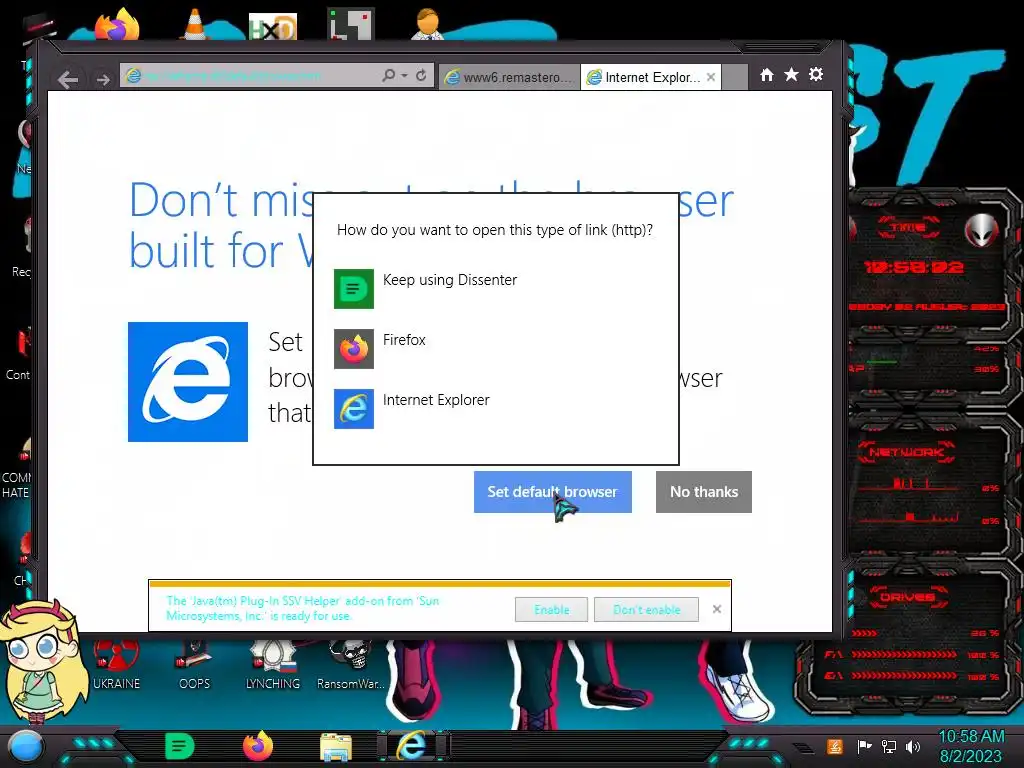The image size is (1024, 768).
Task: Enable the Java Plug-In SSV Helper add-on
Action: click(x=551, y=609)
